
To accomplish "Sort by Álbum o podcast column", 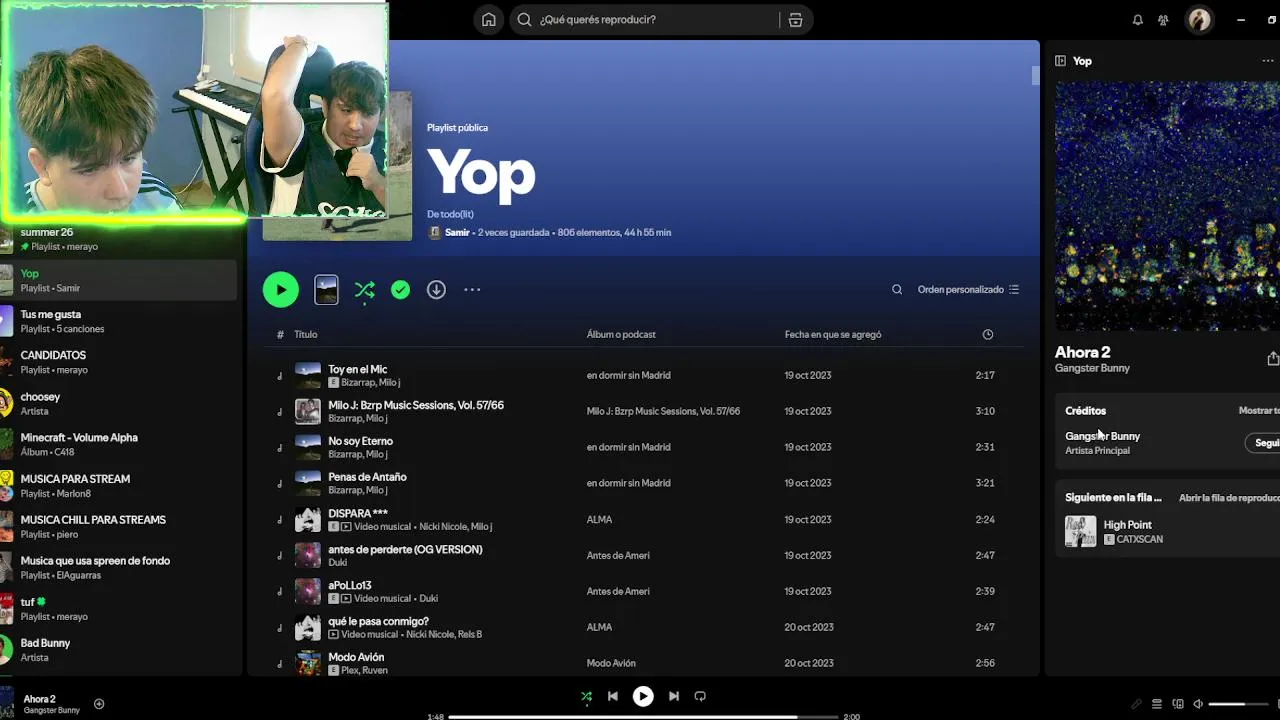I will [621, 335].
